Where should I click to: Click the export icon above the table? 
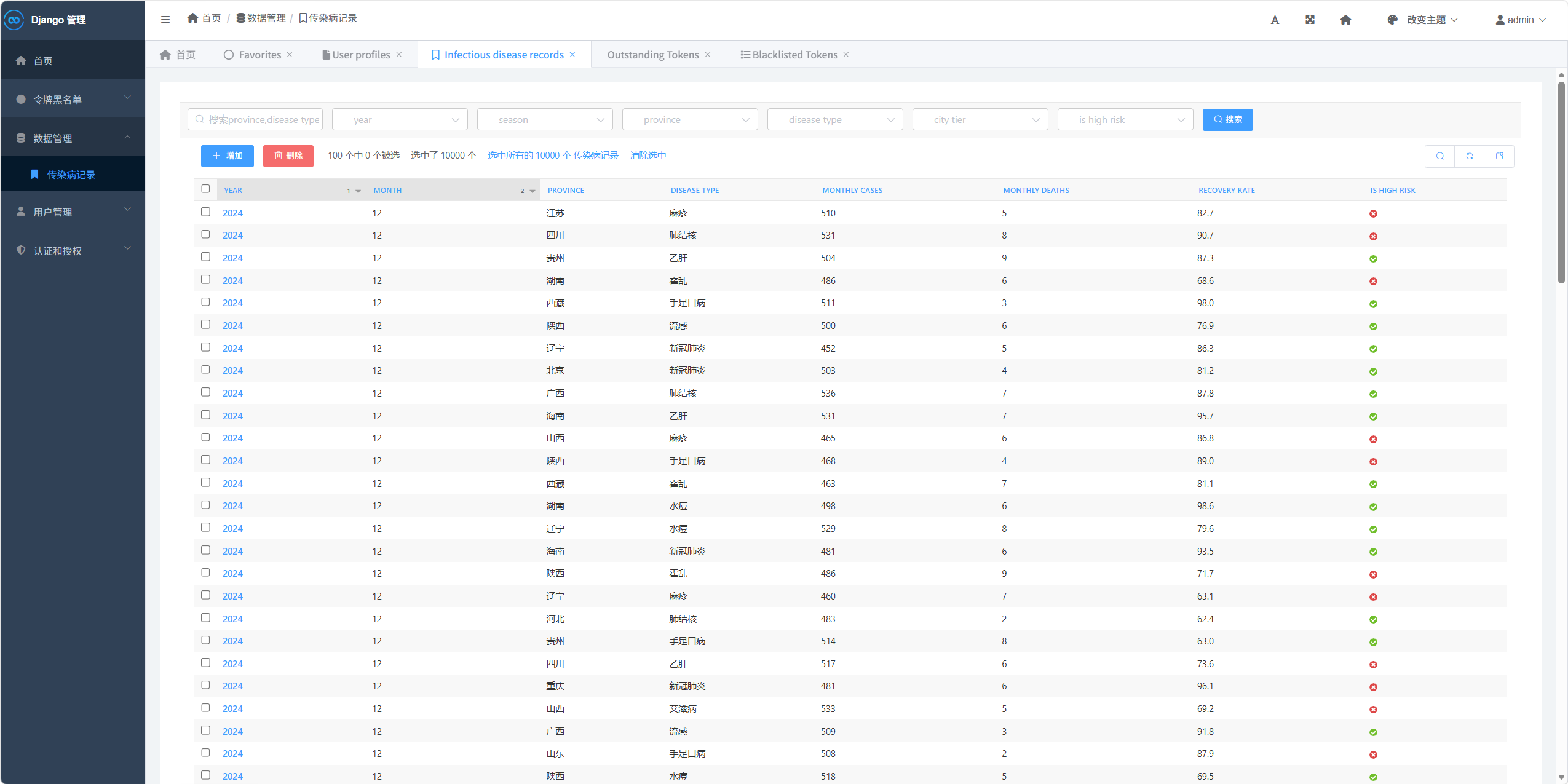[1499, 156]
